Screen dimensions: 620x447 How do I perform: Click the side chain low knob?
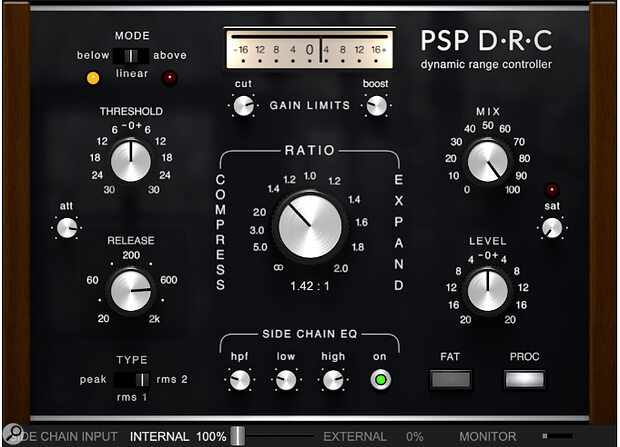[286, 380]
